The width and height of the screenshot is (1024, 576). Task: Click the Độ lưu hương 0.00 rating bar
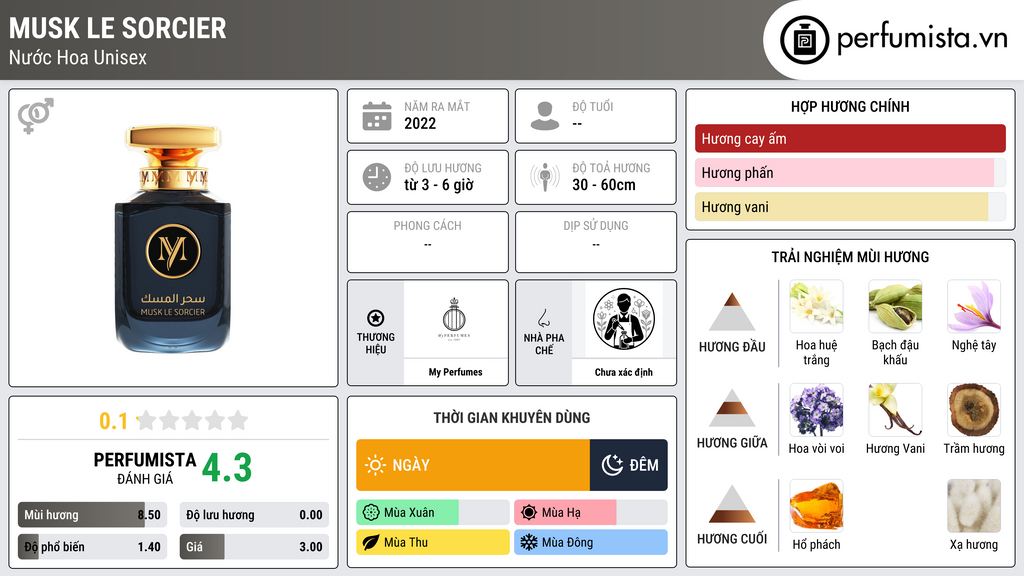254,515
